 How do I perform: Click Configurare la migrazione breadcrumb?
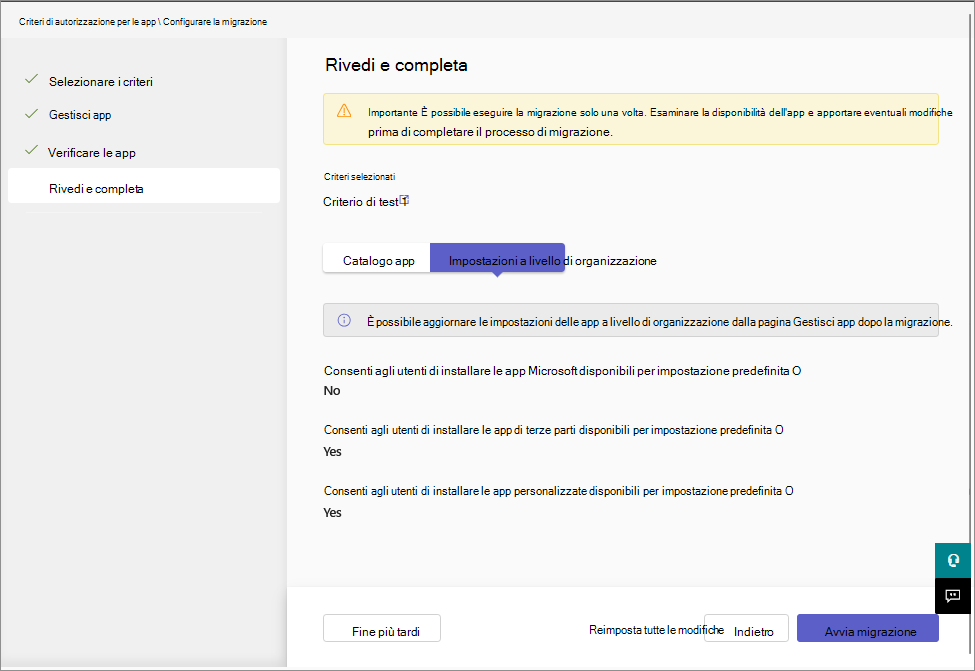click(x=215, y=22)
